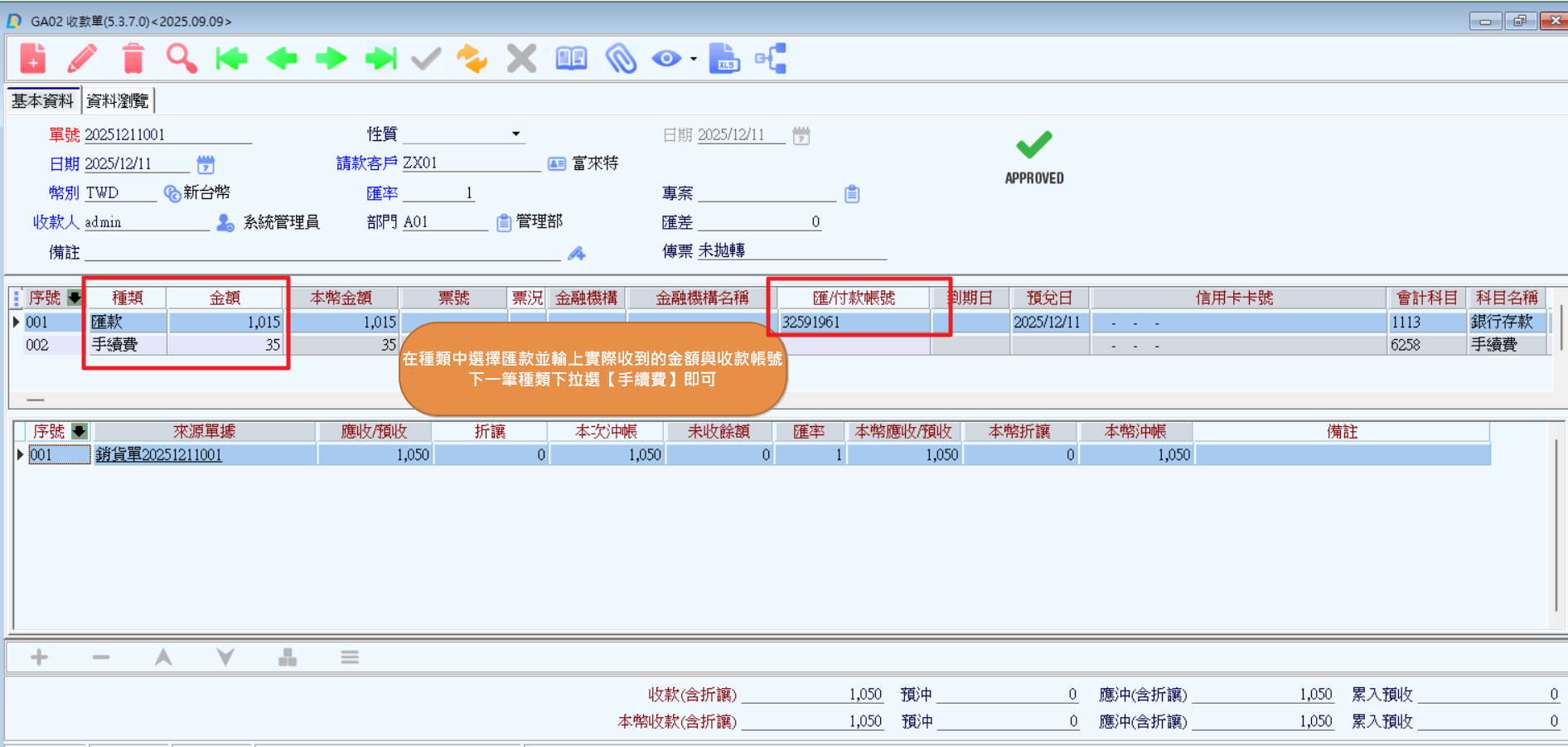Select the 基本資料 tab
The width and height of the screenshot is (1568, 747).
(x=42, y=101)
